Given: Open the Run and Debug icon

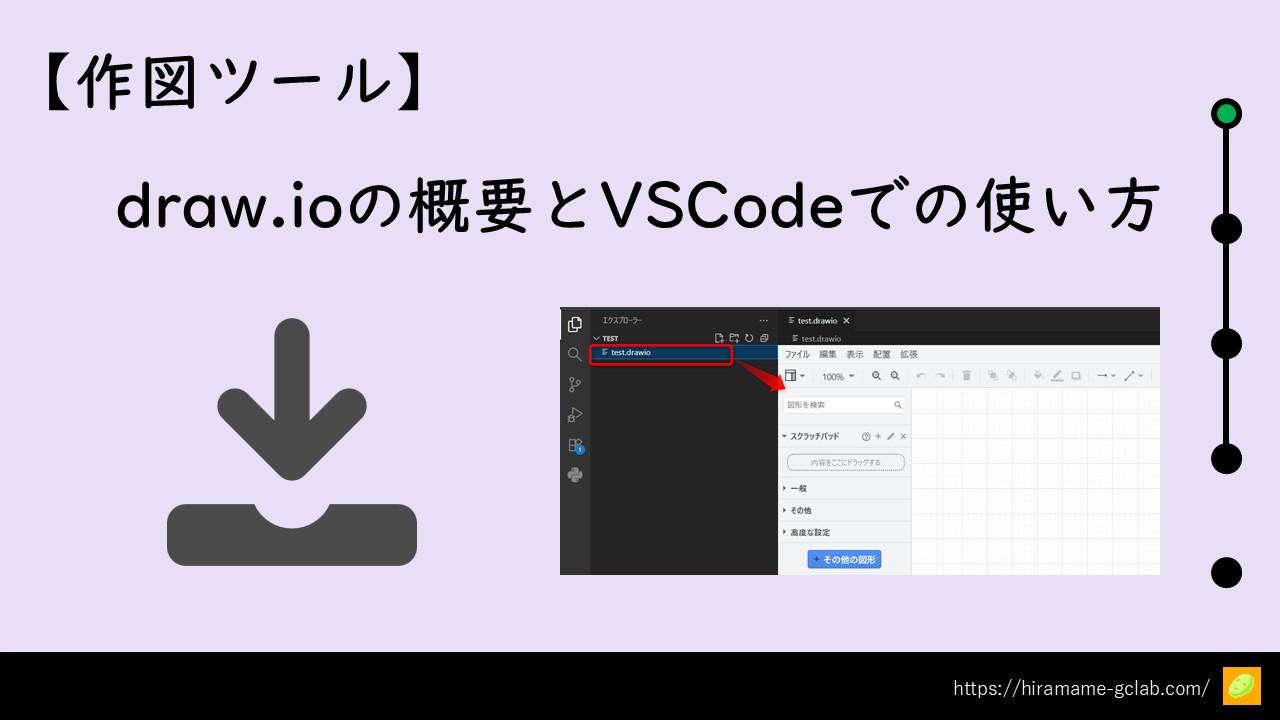Looking at the screenshot, I should pos(575,414).
